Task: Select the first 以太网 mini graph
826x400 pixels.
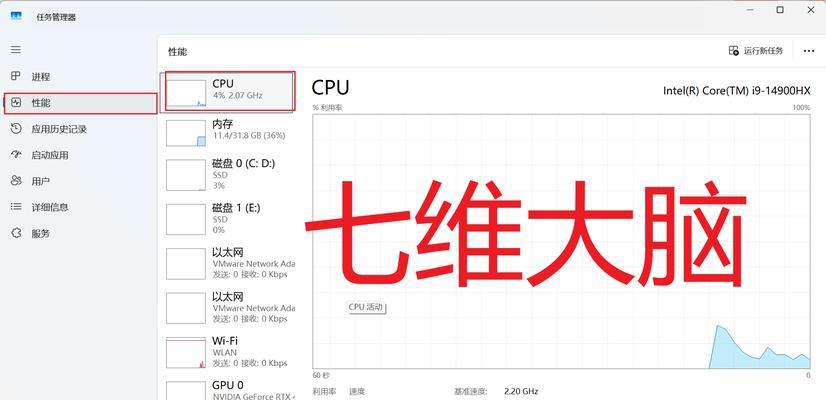Action: click(186, 264)
